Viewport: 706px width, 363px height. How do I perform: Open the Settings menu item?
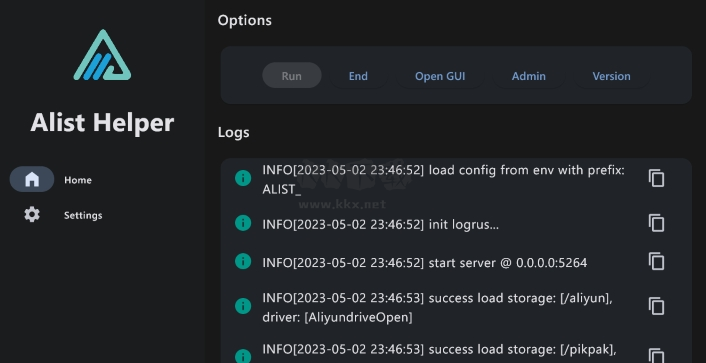[83, 215]
